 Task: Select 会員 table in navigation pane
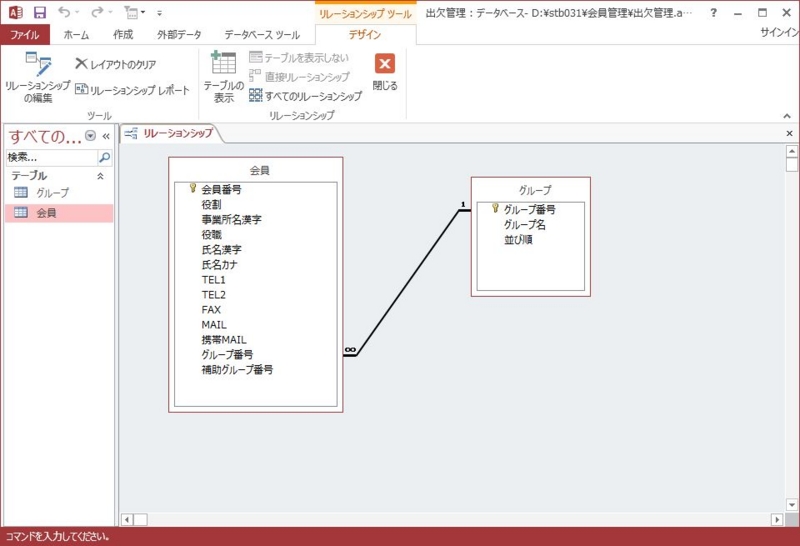[x=59, y=213]
